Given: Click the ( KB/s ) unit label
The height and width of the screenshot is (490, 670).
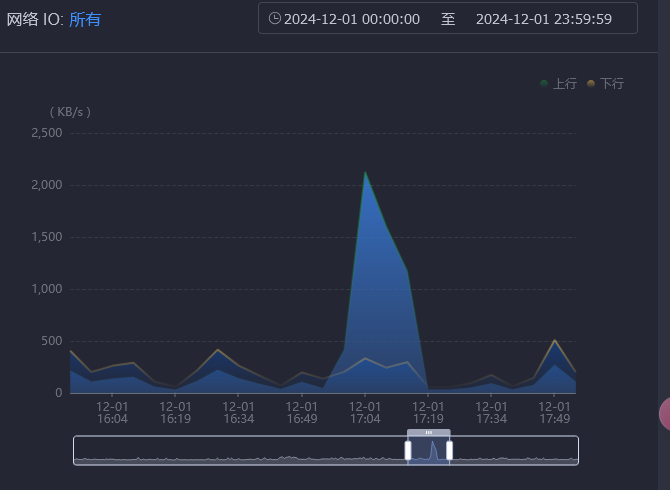Looking at the screenshot, I should point(70,112).
